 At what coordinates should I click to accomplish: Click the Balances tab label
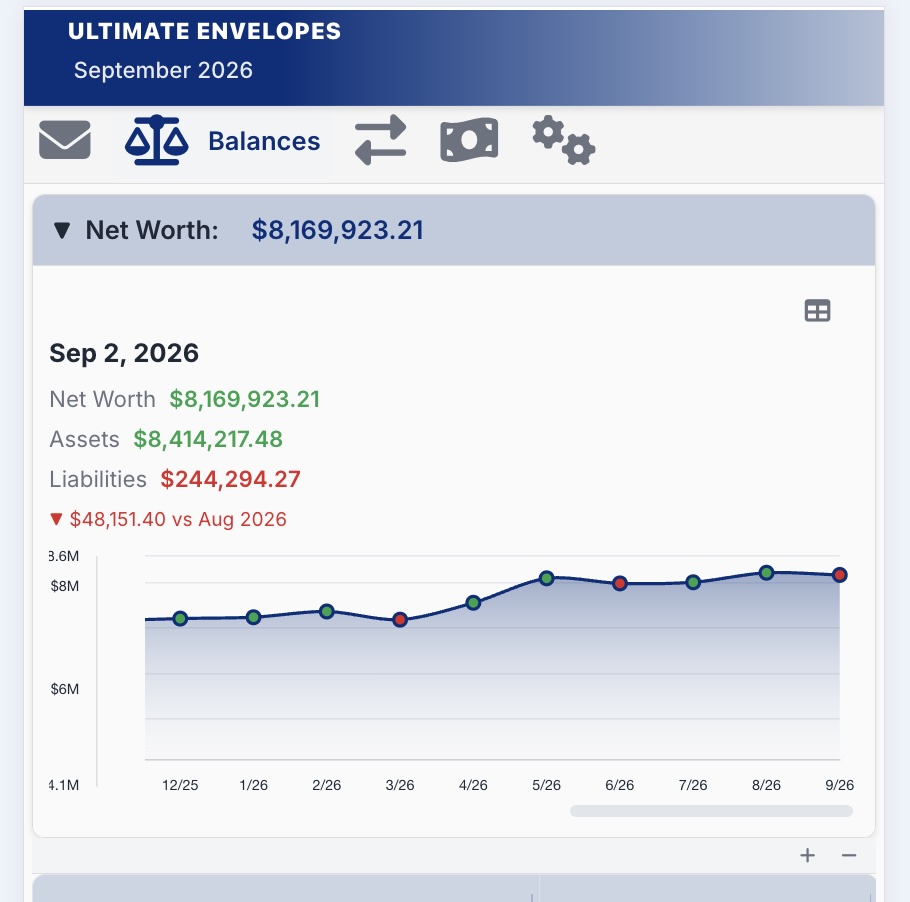coord(264,141)
